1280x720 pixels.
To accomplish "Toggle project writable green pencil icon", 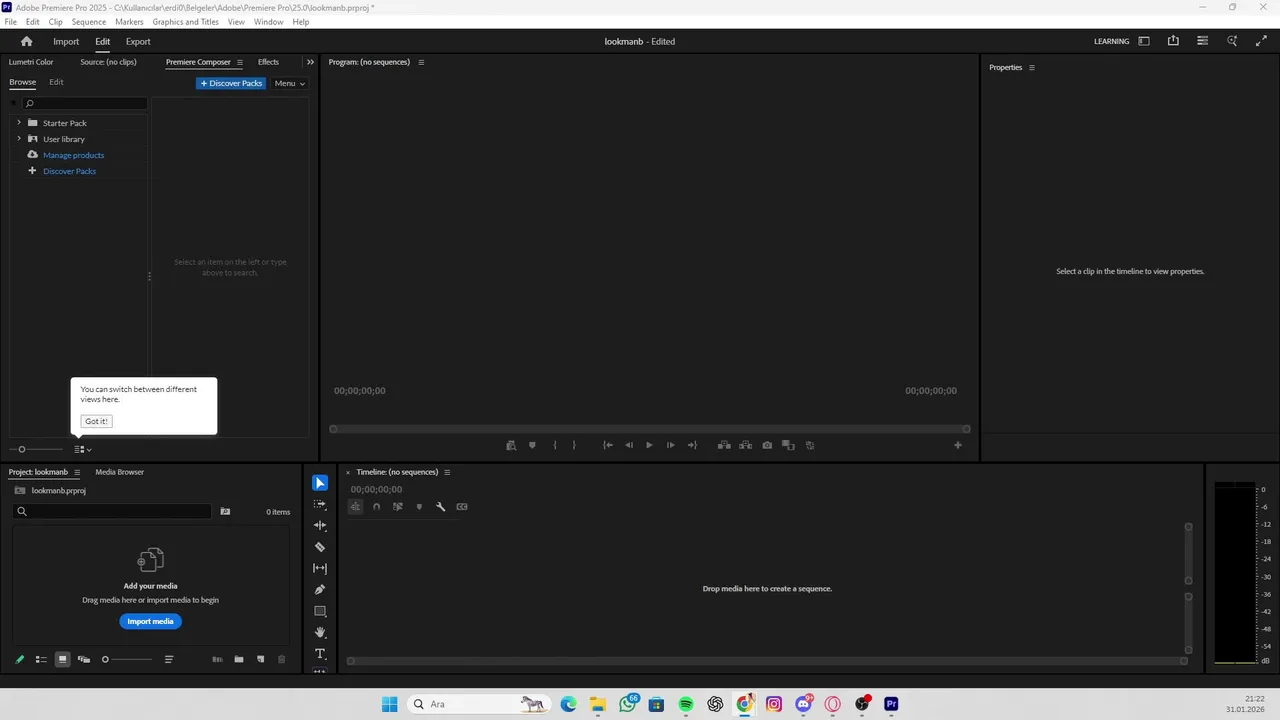I will click(x=19, y=659).
